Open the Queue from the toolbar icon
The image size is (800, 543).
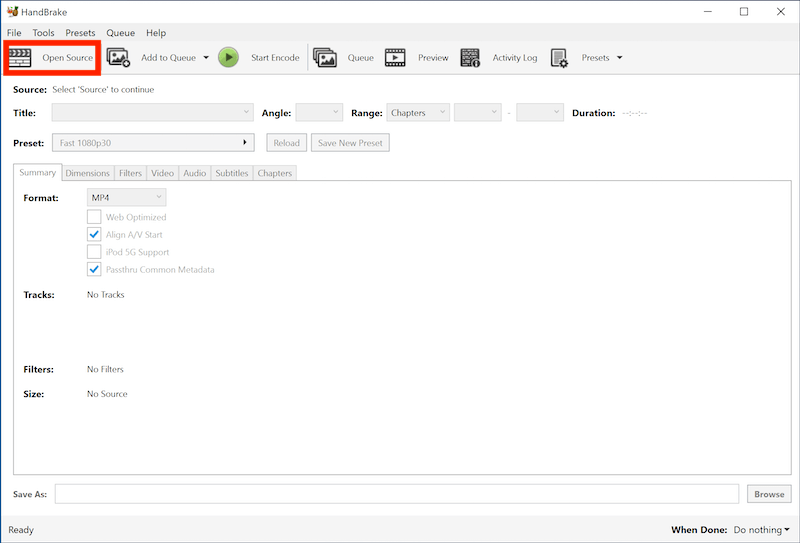pyautogui.click(x=325, y=58)
